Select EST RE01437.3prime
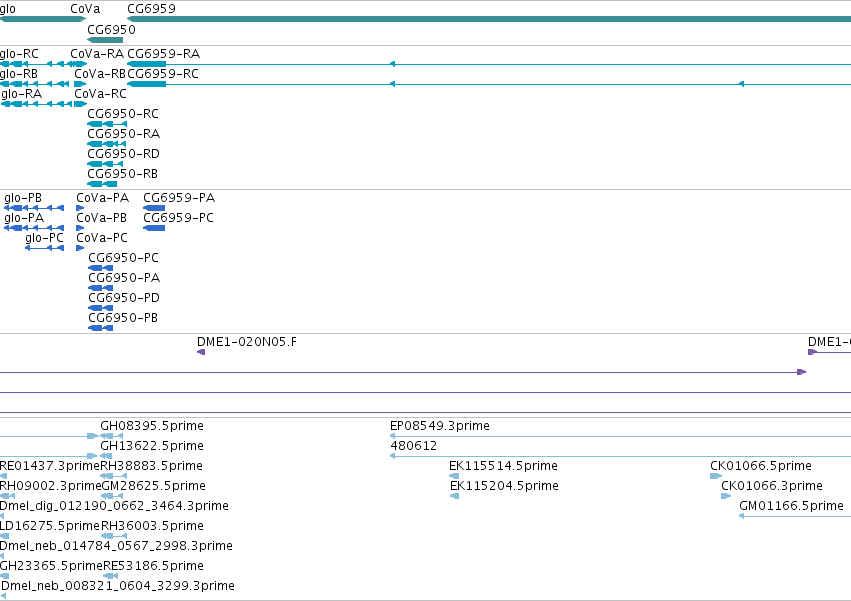 [x=50, y=466]
